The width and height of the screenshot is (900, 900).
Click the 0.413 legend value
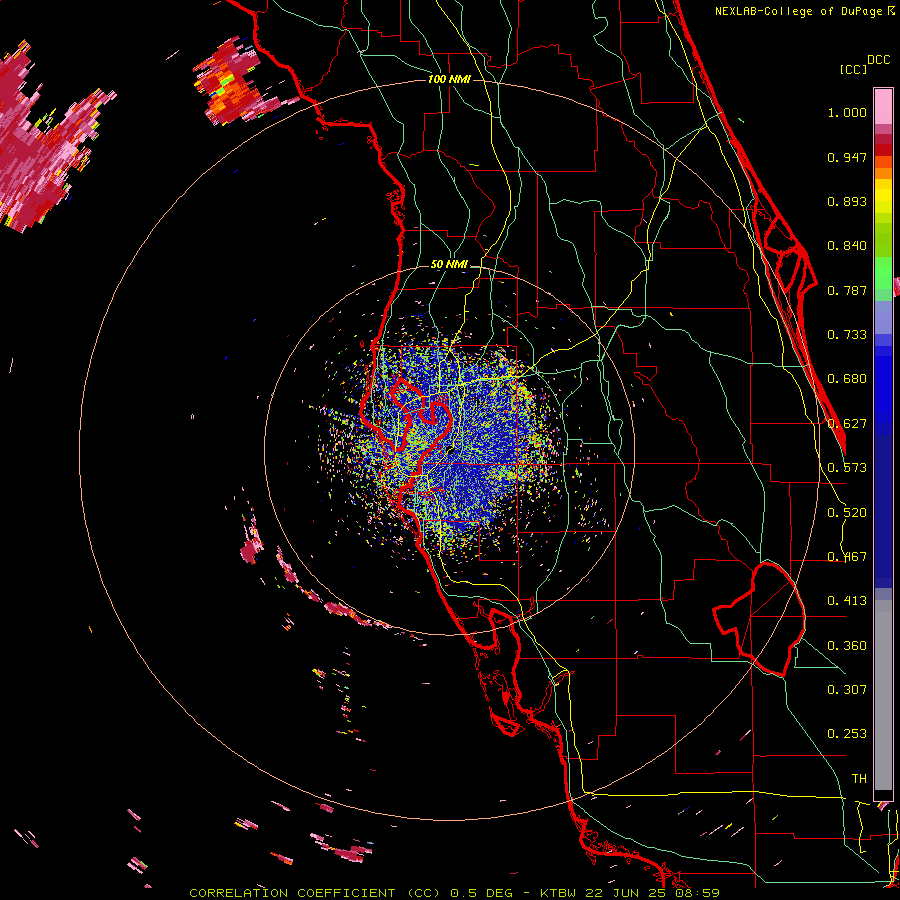point(847,601)
